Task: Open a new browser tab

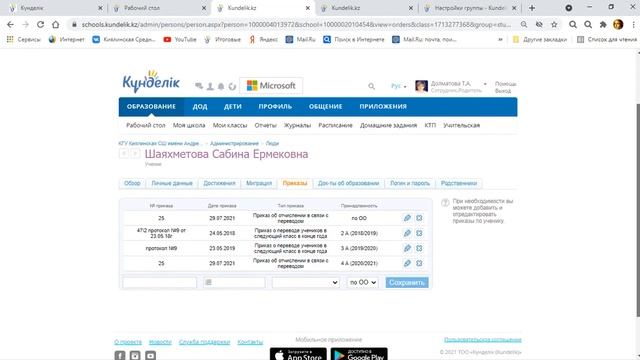Action: [x=531, y=8]
